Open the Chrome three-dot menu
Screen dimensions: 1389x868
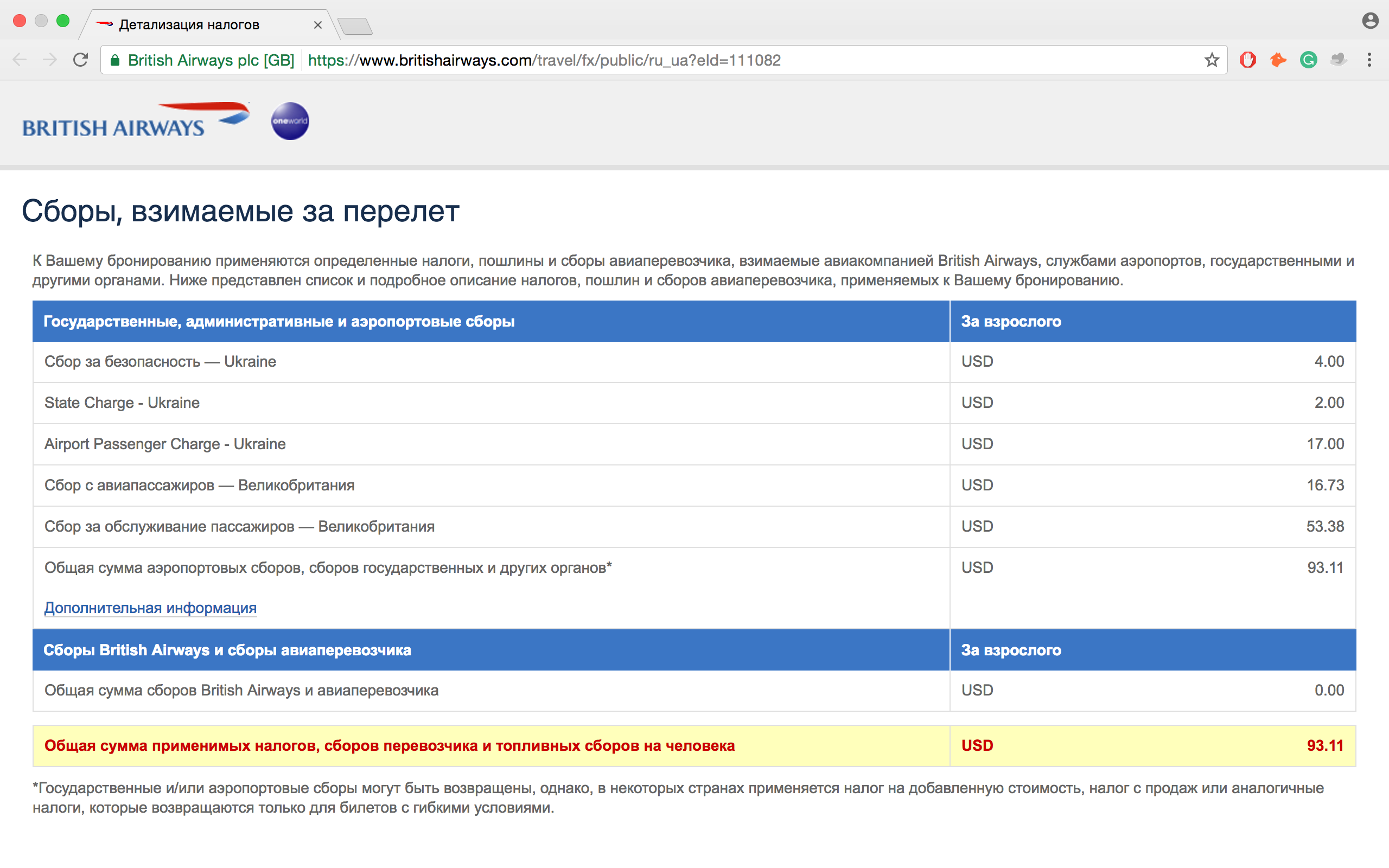coord(1369,60)
